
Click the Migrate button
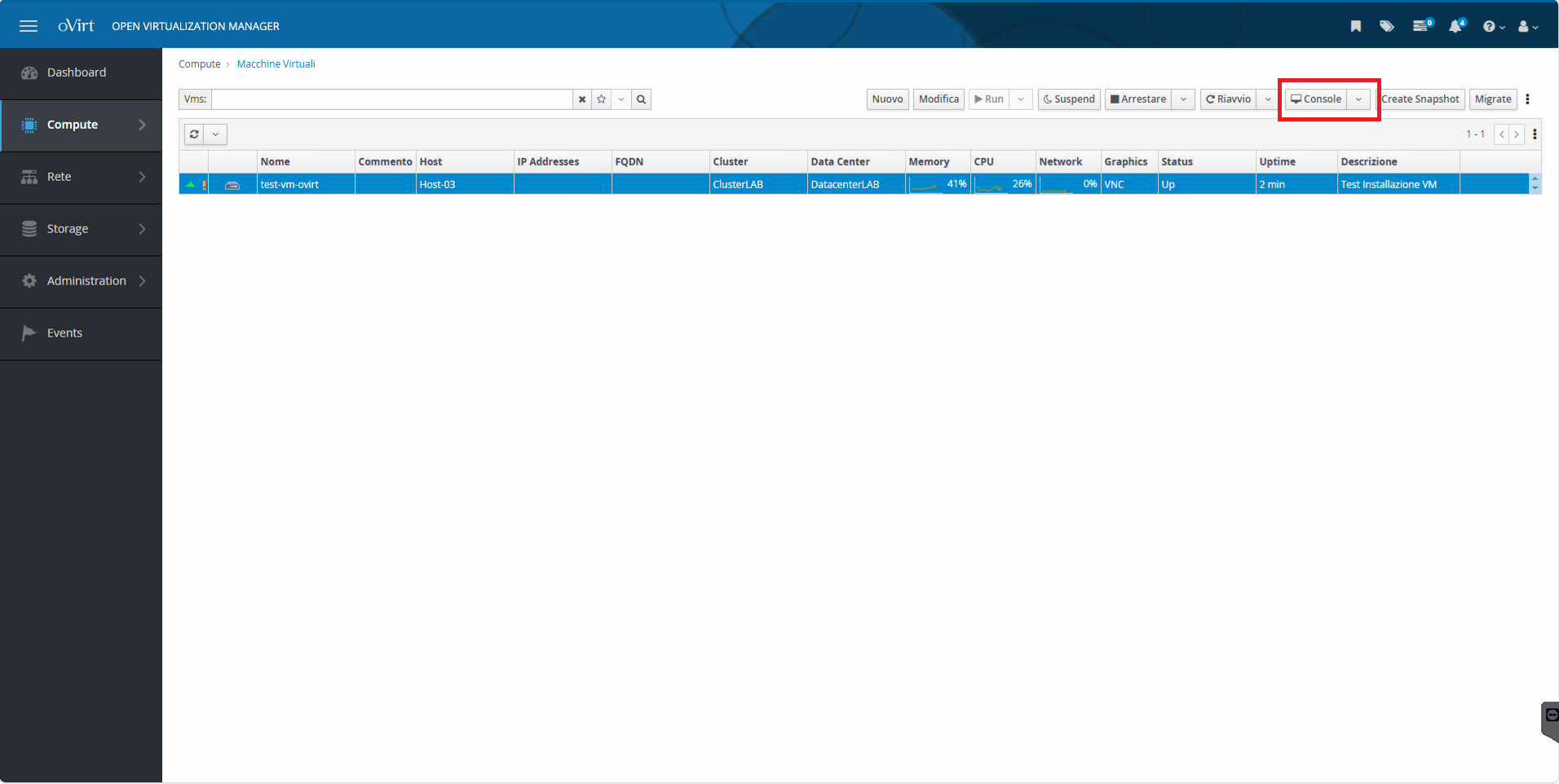click(1493, 99)
